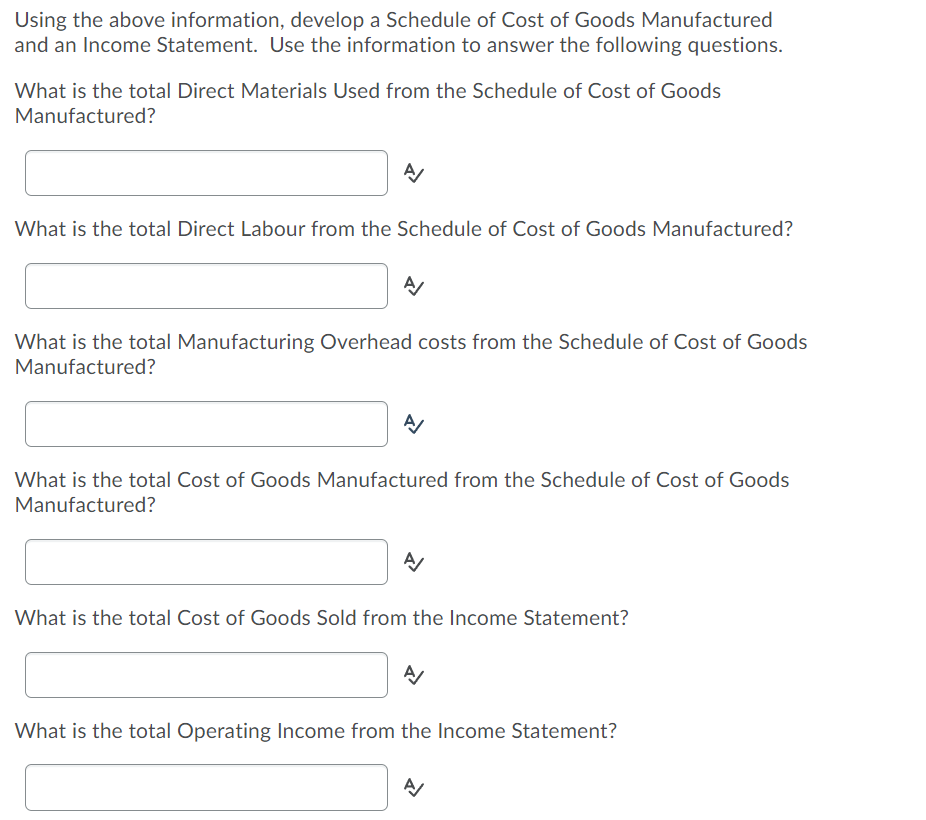This screenshot has height=820, width=926.
Task: Click the Cost of Goods Sold answer field
Action: click(x=206, y=675)
